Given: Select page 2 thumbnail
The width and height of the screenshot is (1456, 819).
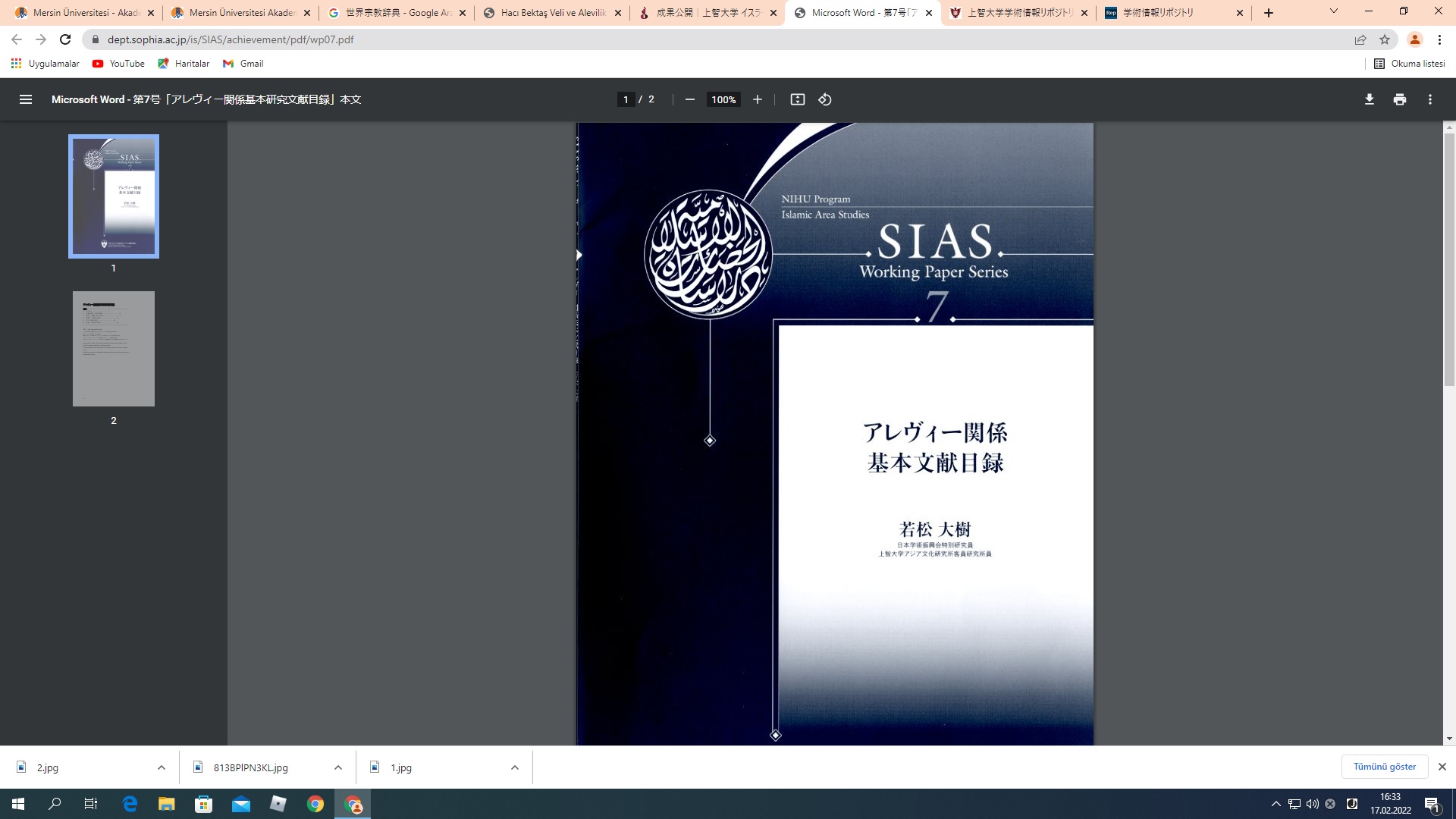Looking at the screenshot, I should (x=114, y=349).
